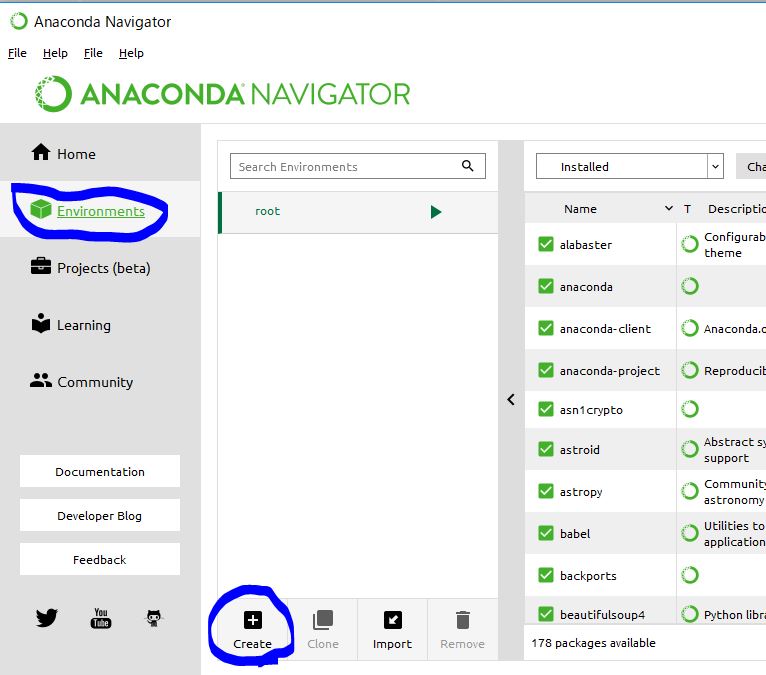Click the alabaster package type icon
This screenshot has width=766, height=675.
click(x=690, y=244)
